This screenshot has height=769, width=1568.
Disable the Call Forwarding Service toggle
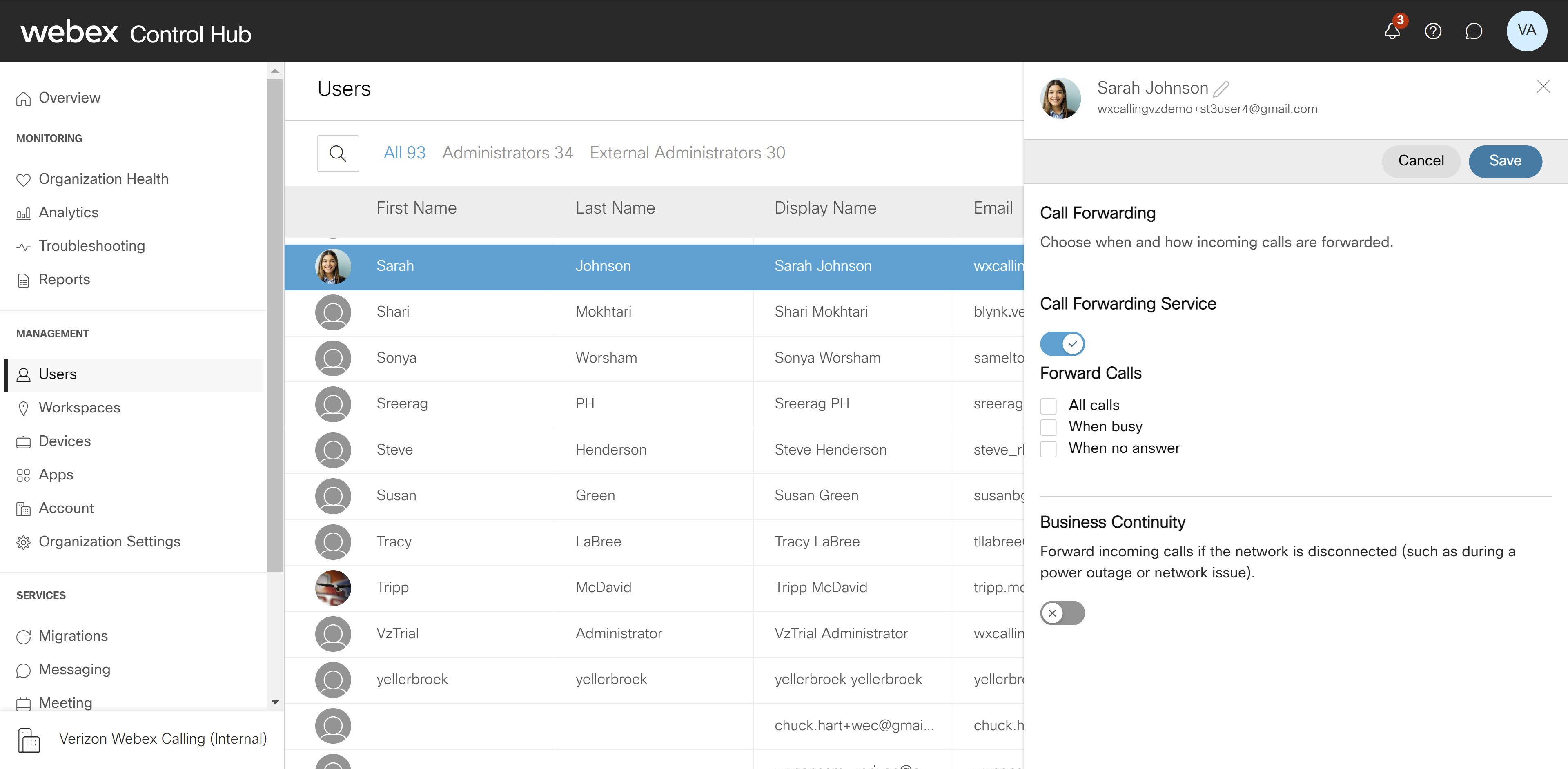coord(1063,343)
